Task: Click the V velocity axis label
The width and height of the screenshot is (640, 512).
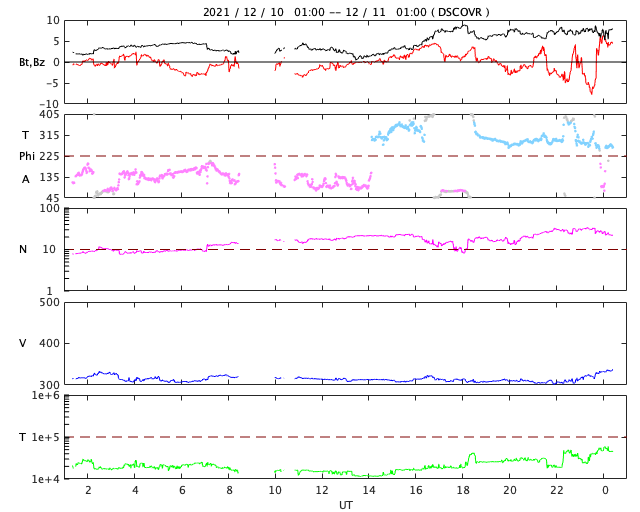Action: 23,343
